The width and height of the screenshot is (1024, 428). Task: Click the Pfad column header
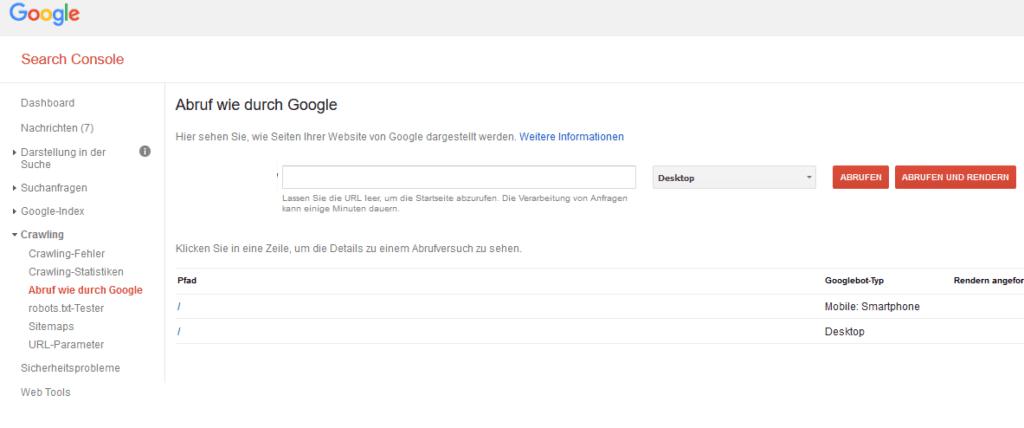click(x=187, y=280)
